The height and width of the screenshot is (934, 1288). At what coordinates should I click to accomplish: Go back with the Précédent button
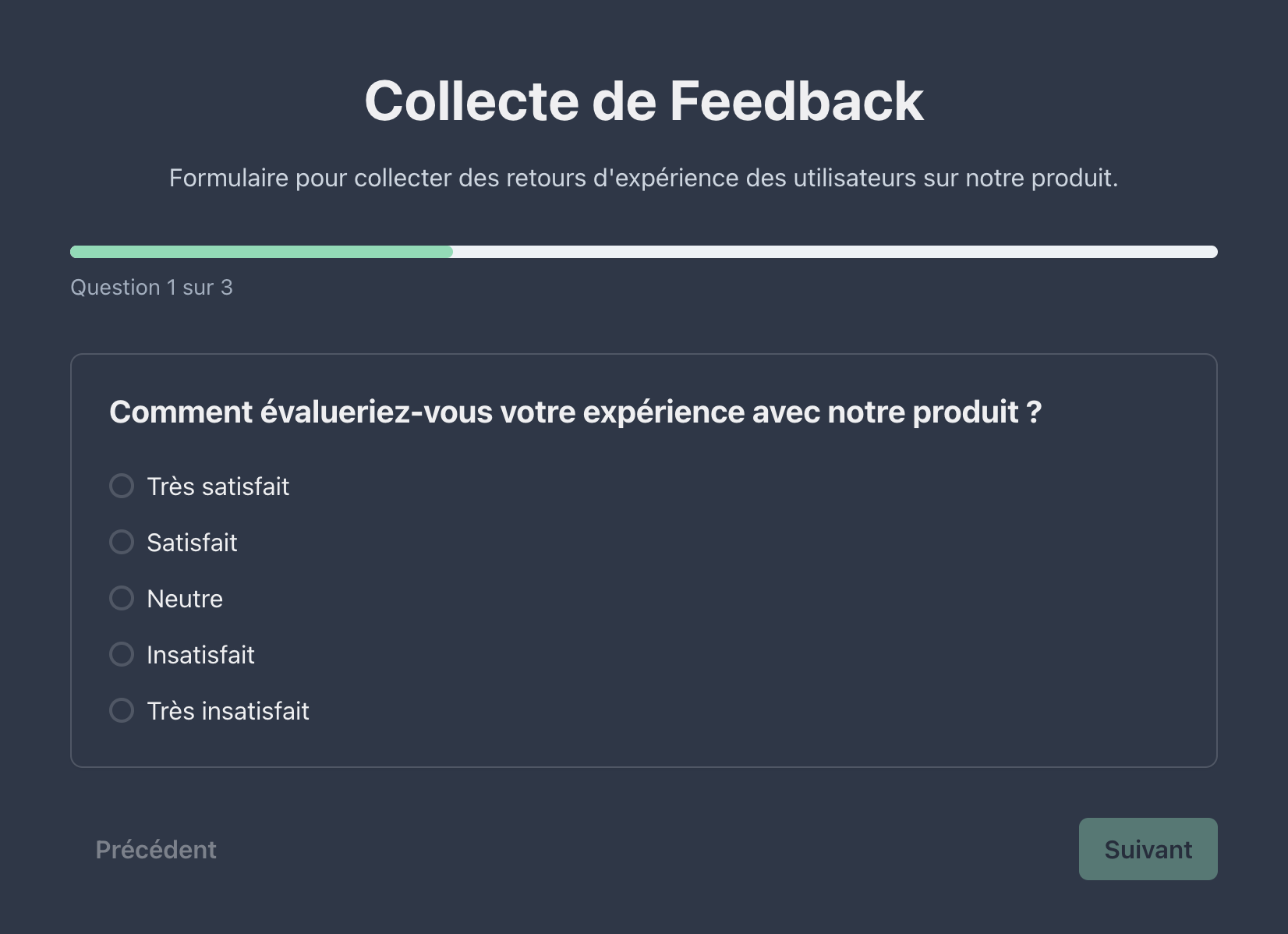point(156,849)
